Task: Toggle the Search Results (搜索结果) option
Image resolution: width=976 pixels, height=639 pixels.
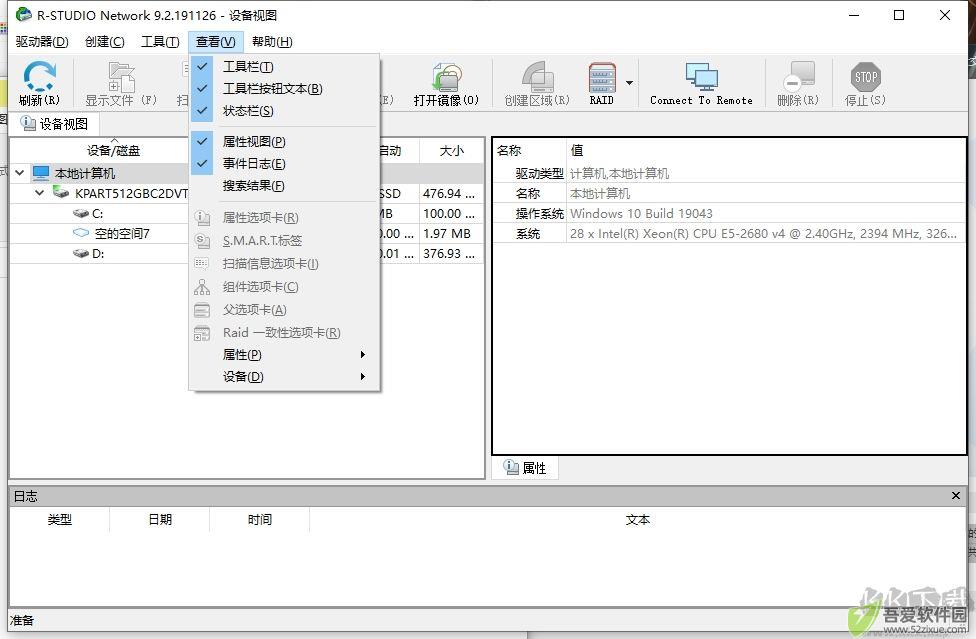Action: point(284,185)
